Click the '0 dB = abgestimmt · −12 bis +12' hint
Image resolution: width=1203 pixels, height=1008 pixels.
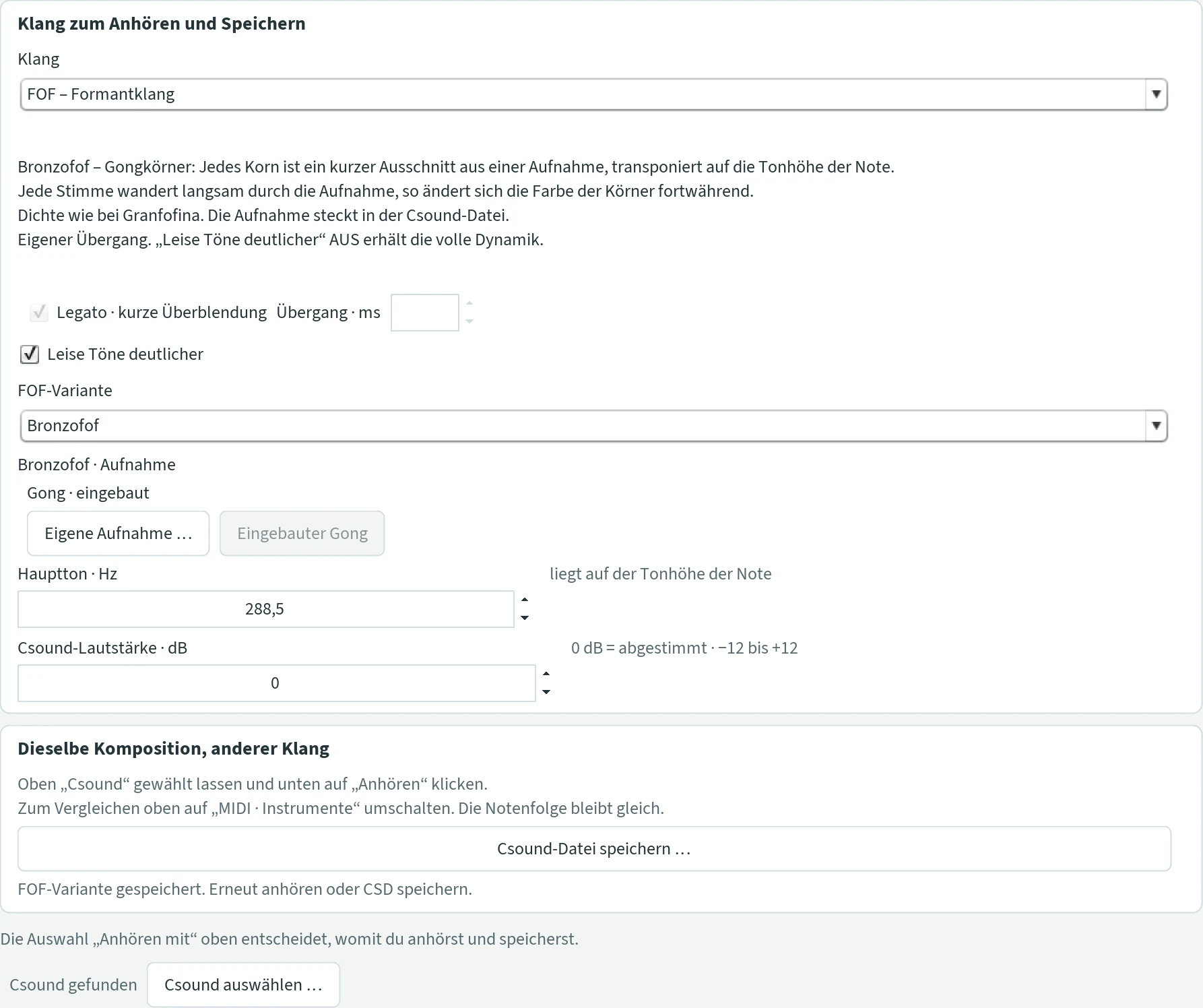point(684,648)
